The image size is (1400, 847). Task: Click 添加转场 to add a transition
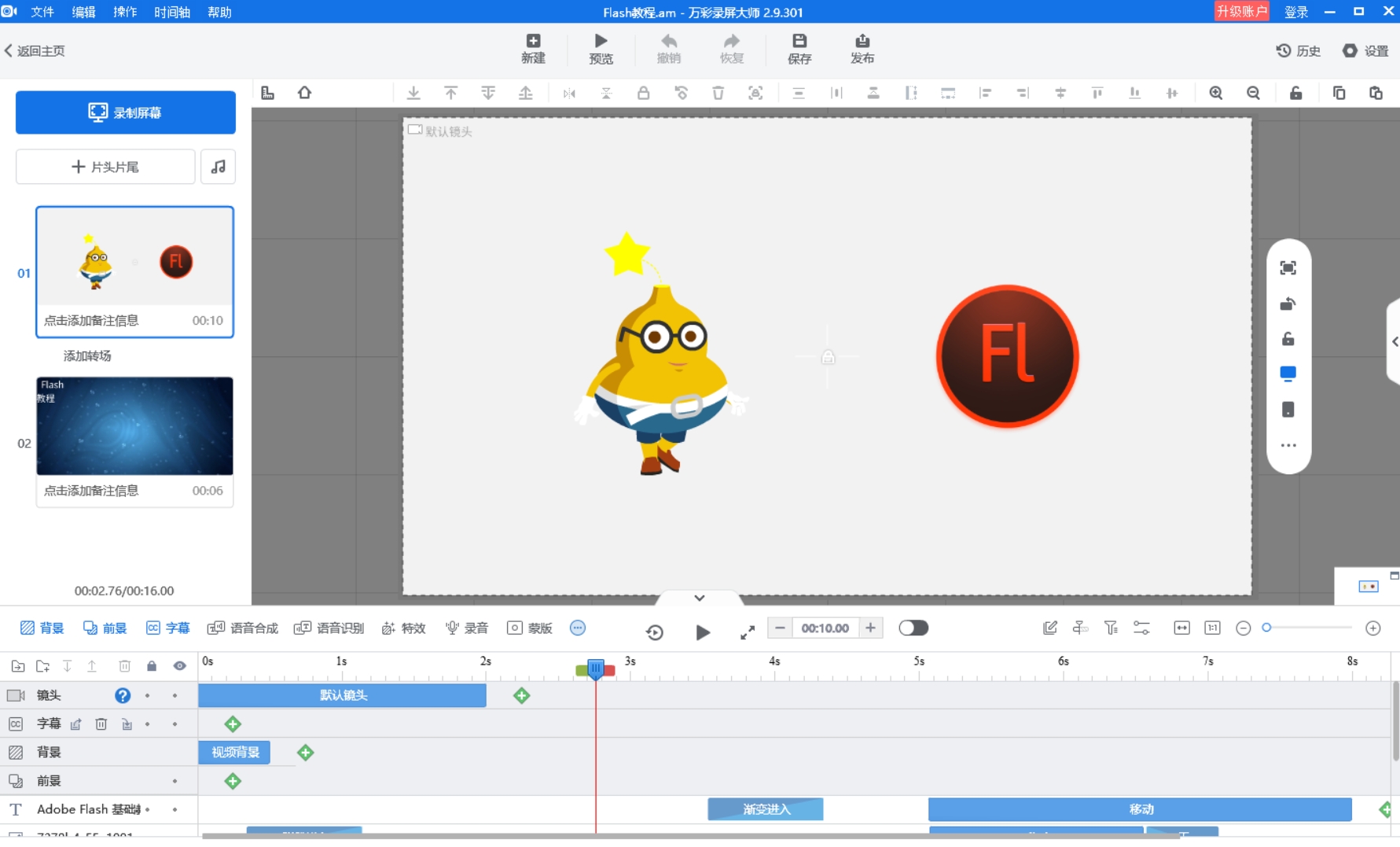click(x=87, y=355)
